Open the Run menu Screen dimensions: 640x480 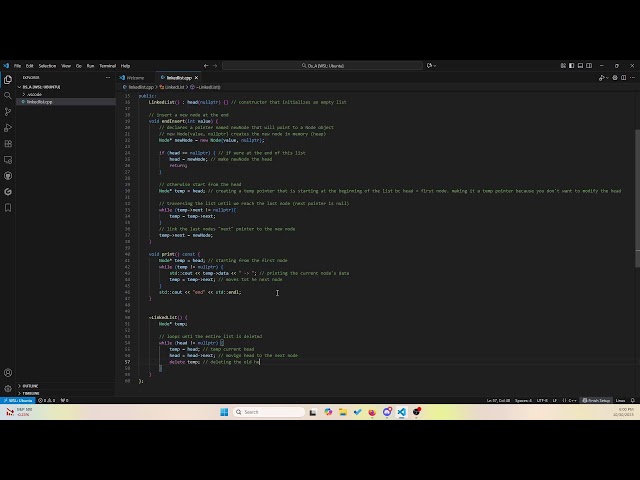(x=91, y=66)
